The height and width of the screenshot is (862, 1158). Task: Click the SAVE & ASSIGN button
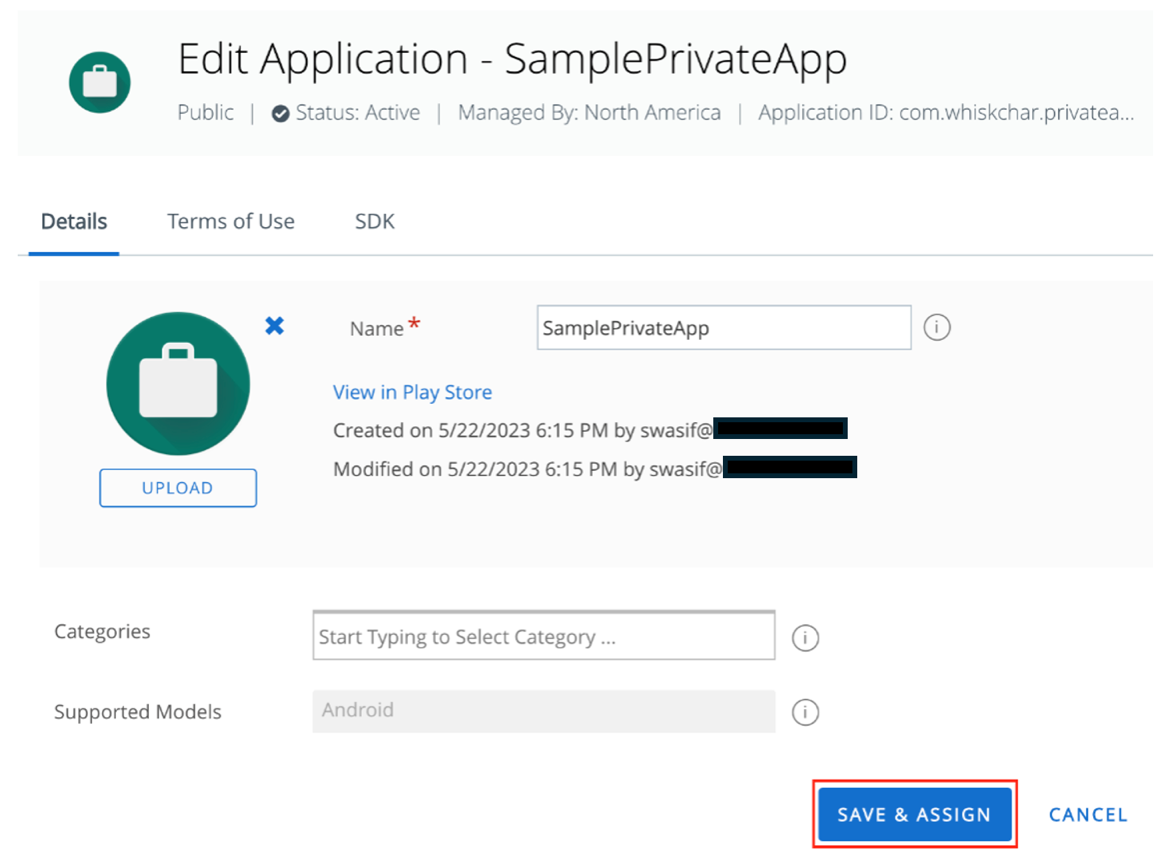(x=914, y=814)
